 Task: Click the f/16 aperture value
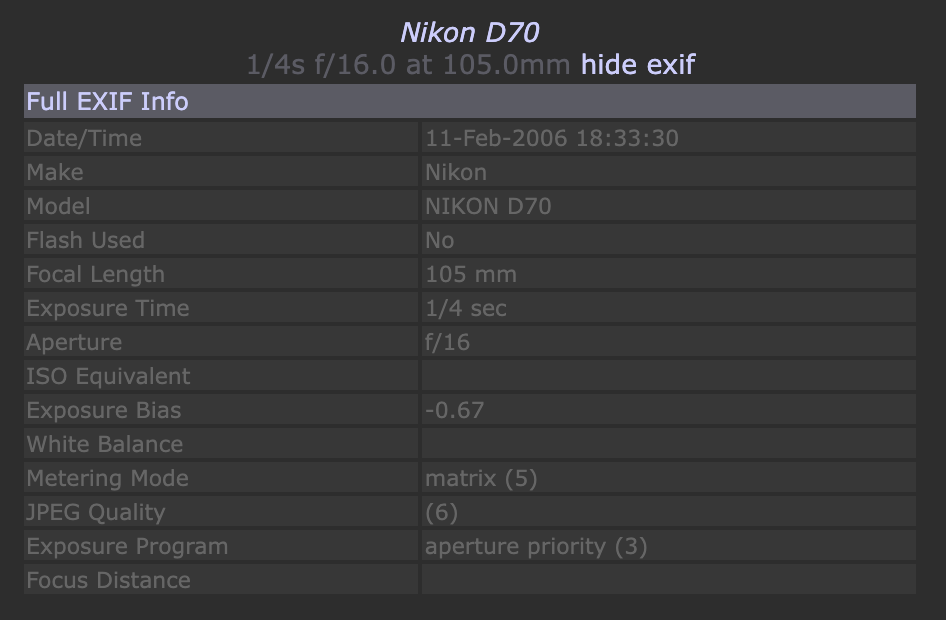[447, 342]
